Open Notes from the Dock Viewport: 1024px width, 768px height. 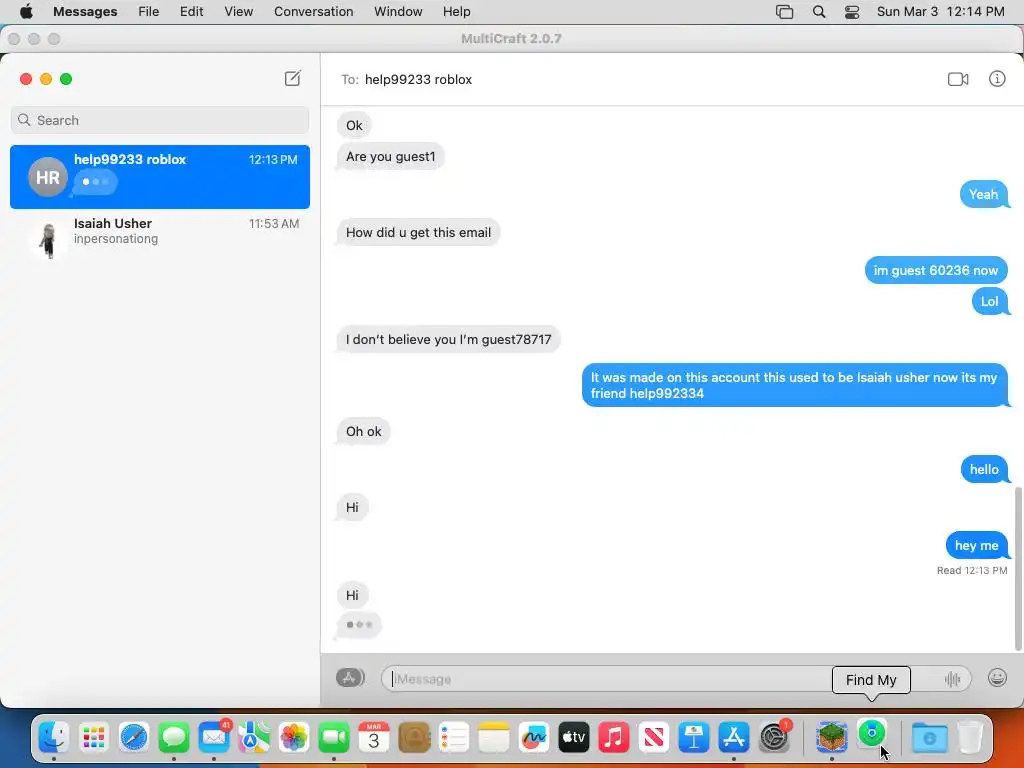pyautogui.click(x=494, y=738)
